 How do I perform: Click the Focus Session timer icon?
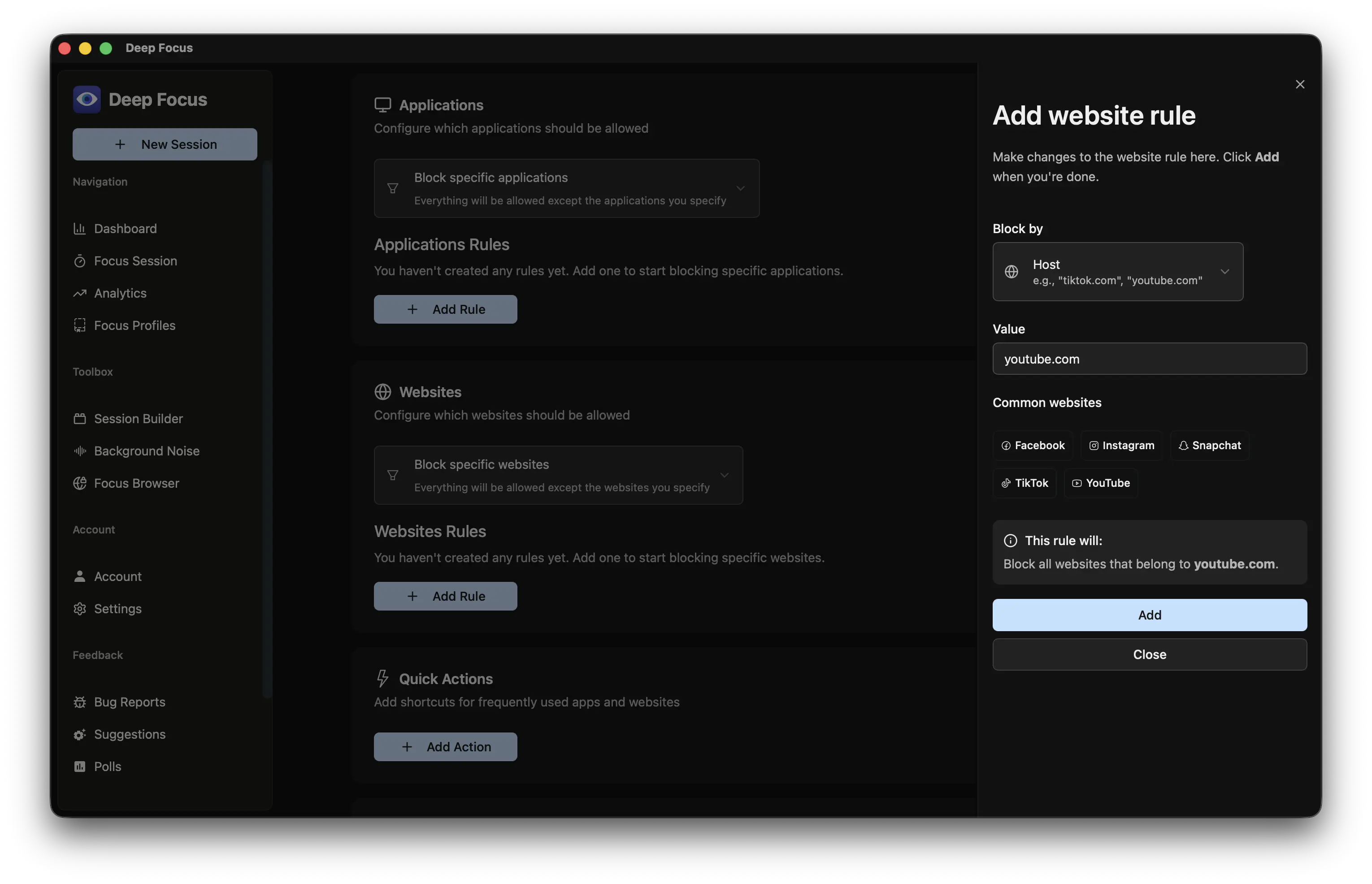(x=80, y=261)
